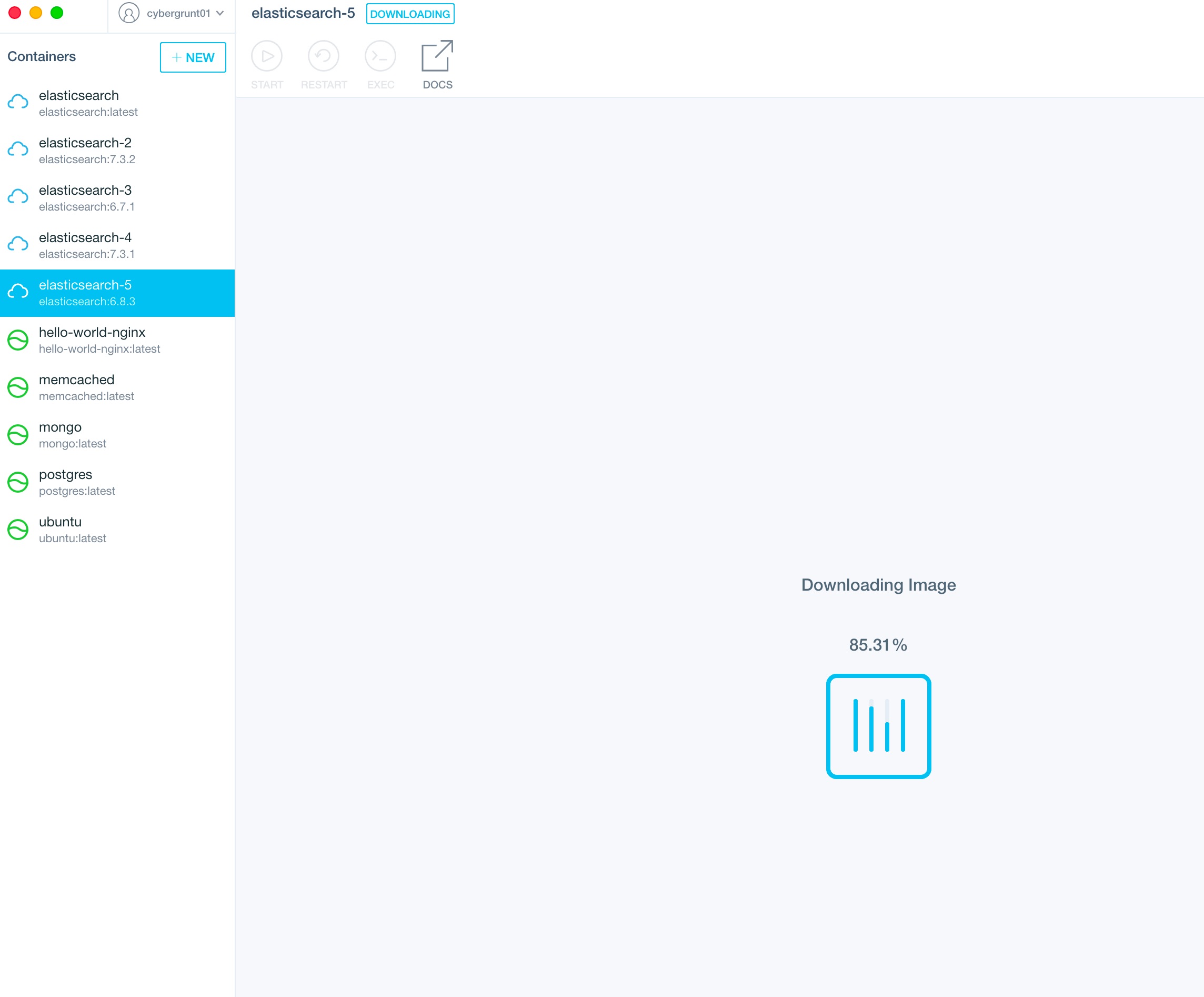Click the START container icon
This screenshot has width=1204, height=997.
[267, 56]
